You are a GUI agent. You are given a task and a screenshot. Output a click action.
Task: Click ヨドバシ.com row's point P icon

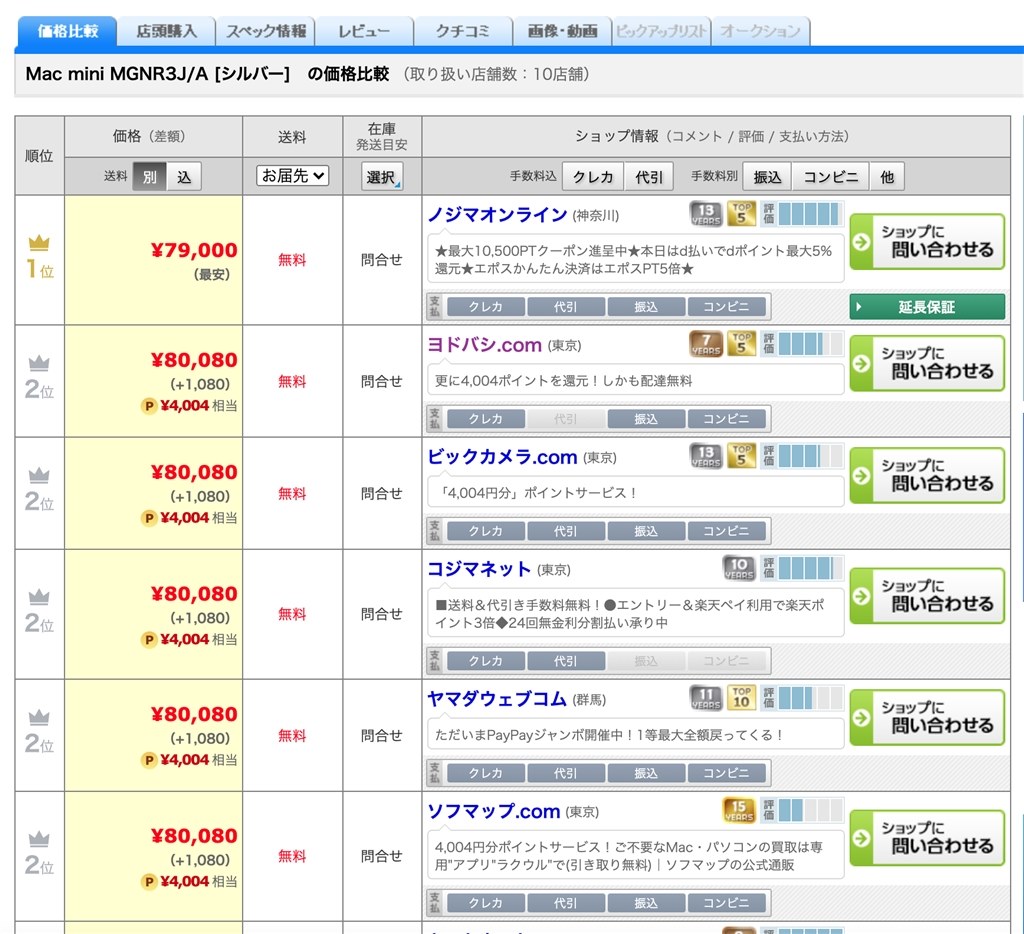pyautogui.click(x=150, y=406)
